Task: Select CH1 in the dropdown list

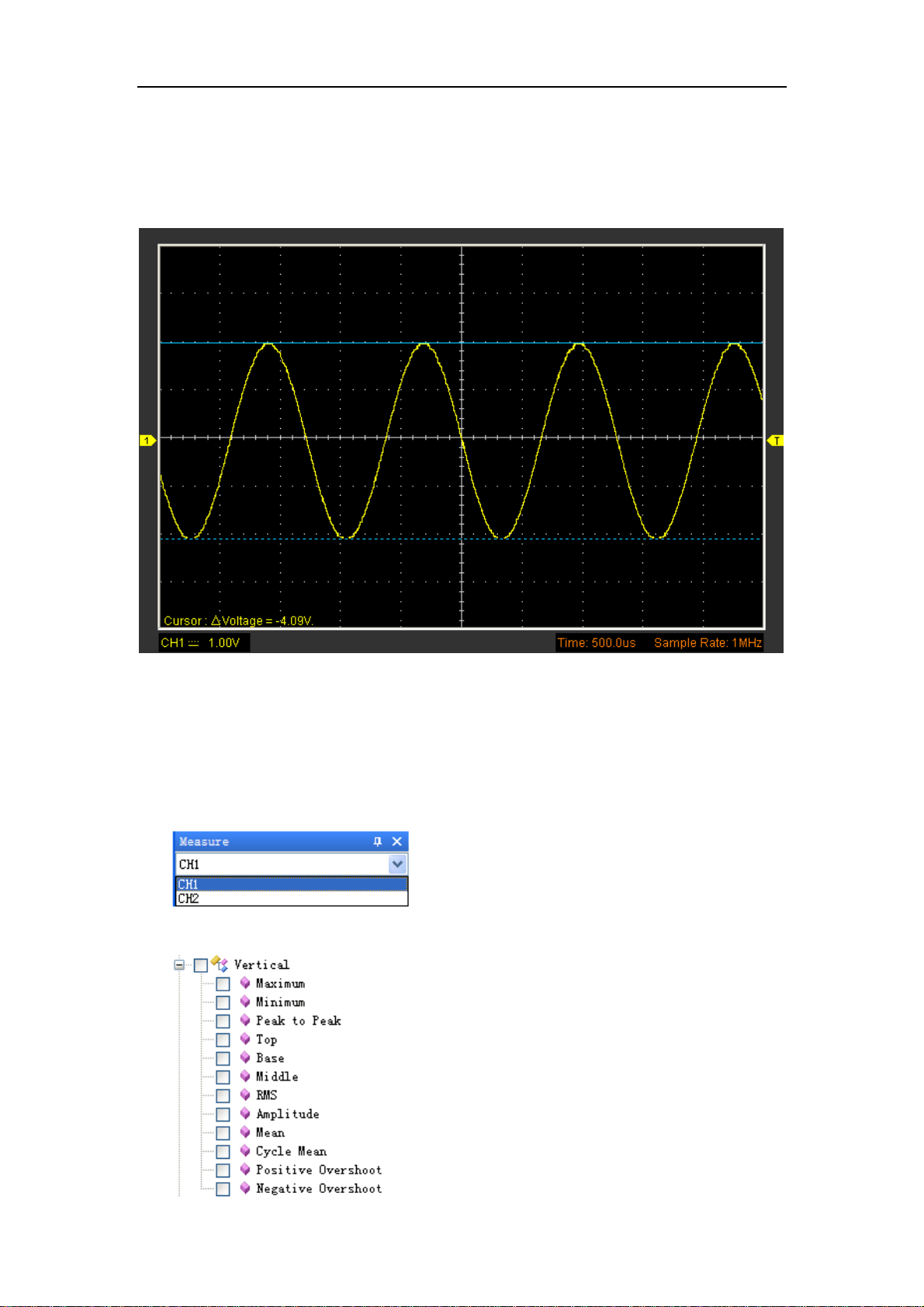Action: pyautogui.click(x=292, y=884)
